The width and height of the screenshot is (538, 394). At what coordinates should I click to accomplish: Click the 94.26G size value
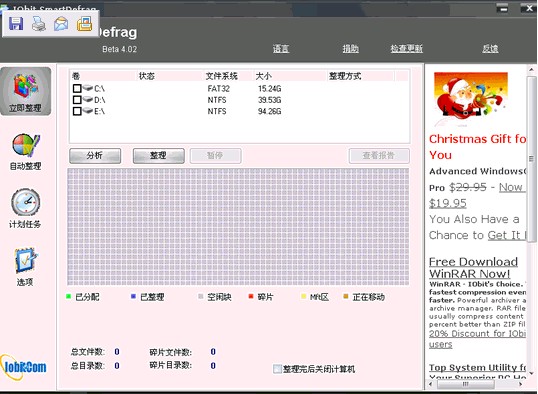[x=269, y=111]
